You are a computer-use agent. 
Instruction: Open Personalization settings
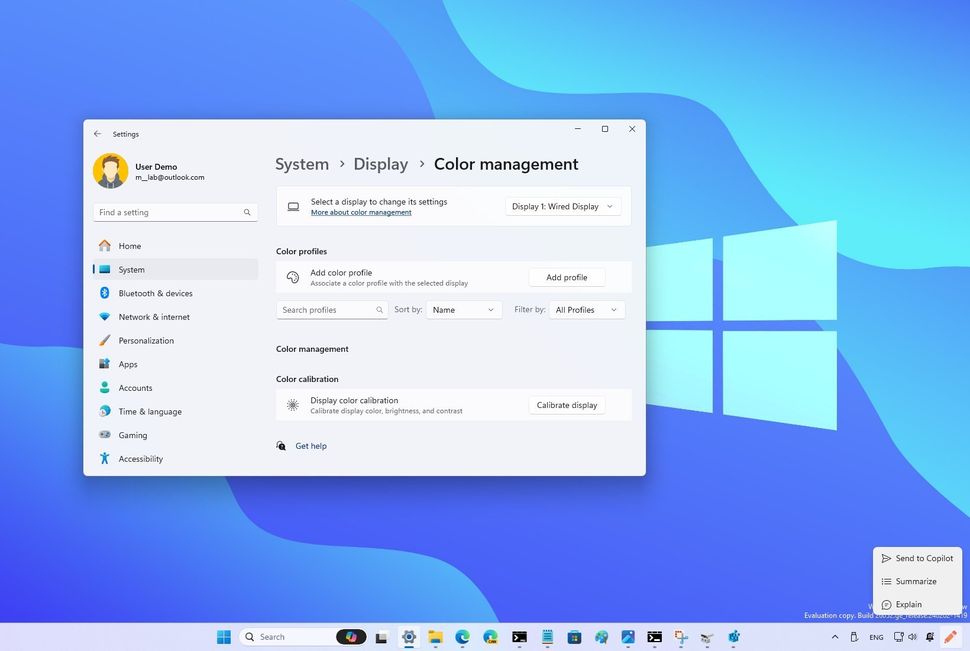[146, 340]
